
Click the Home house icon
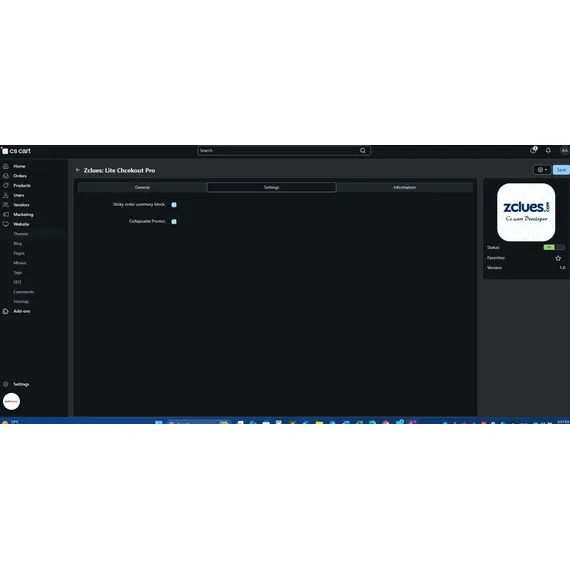tap(6, 166)
